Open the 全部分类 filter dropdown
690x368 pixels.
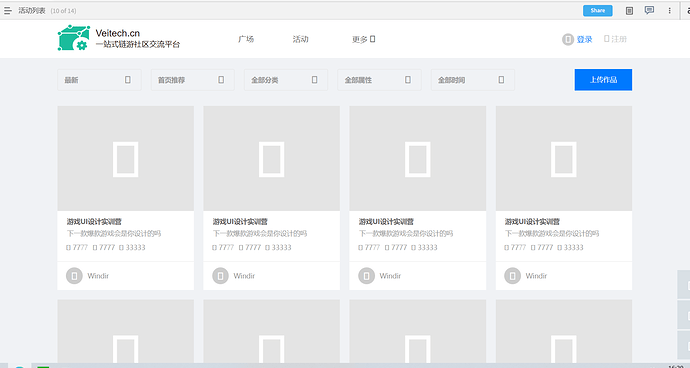(x=286, y=80)
